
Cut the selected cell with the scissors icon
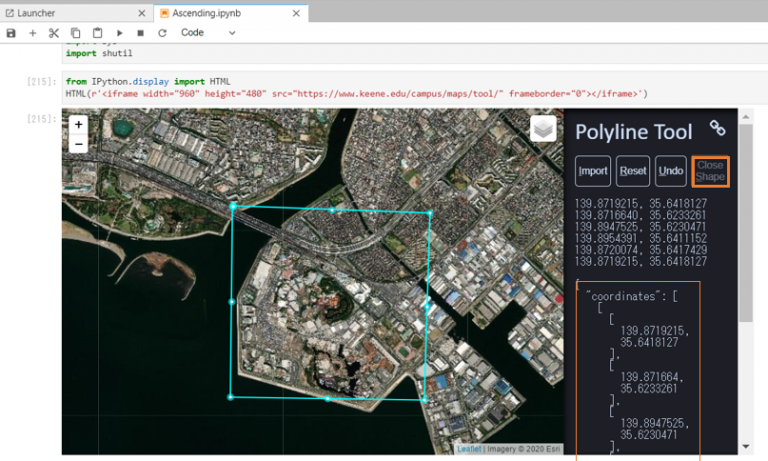tap(54, 33)
